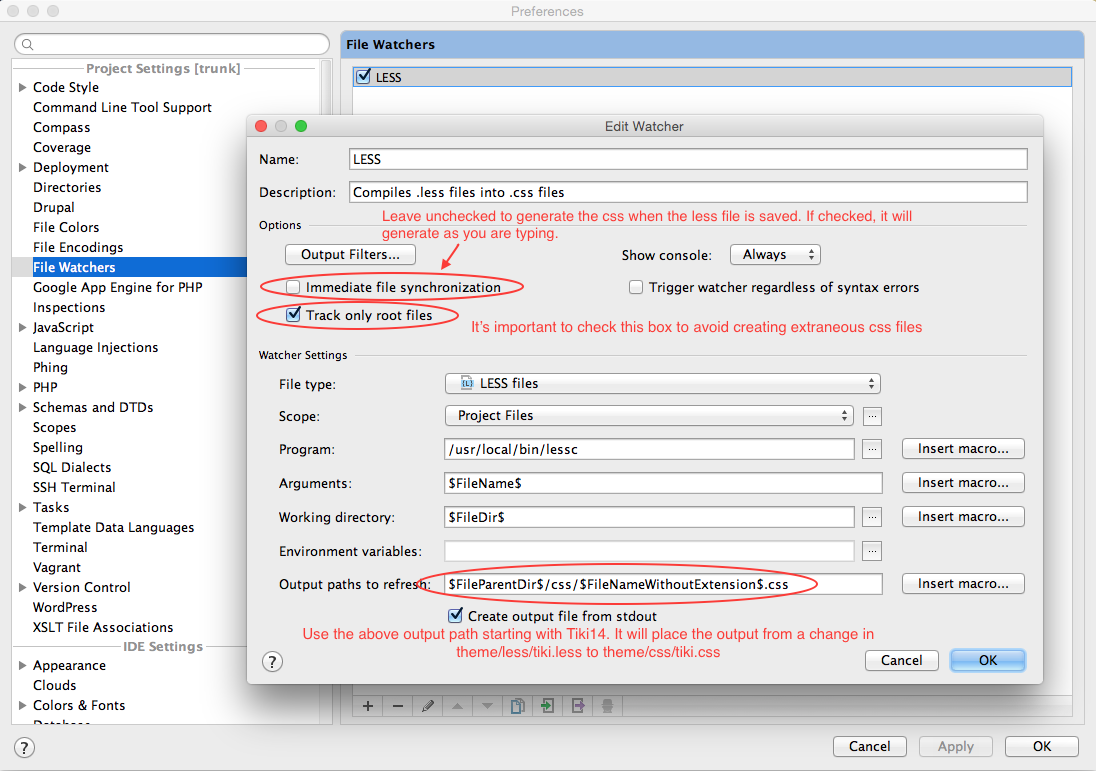The image size is (1096, 771).
Task: Enable Trigger watcher regardless of syntax errors
Action: coord(636,287)
